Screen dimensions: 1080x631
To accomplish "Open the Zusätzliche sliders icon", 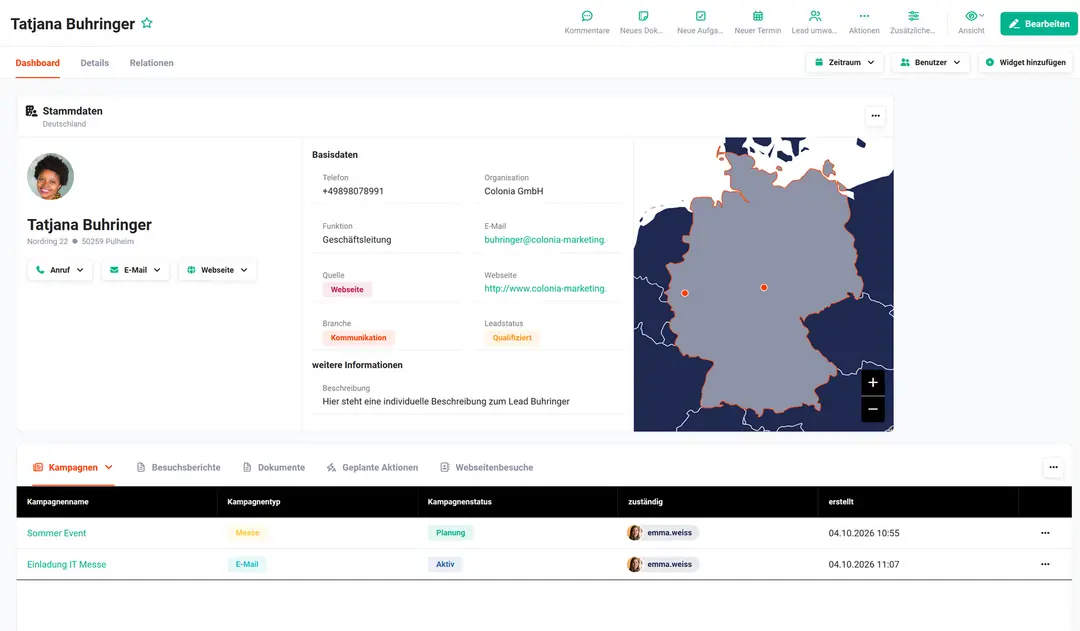I will 913,16.
